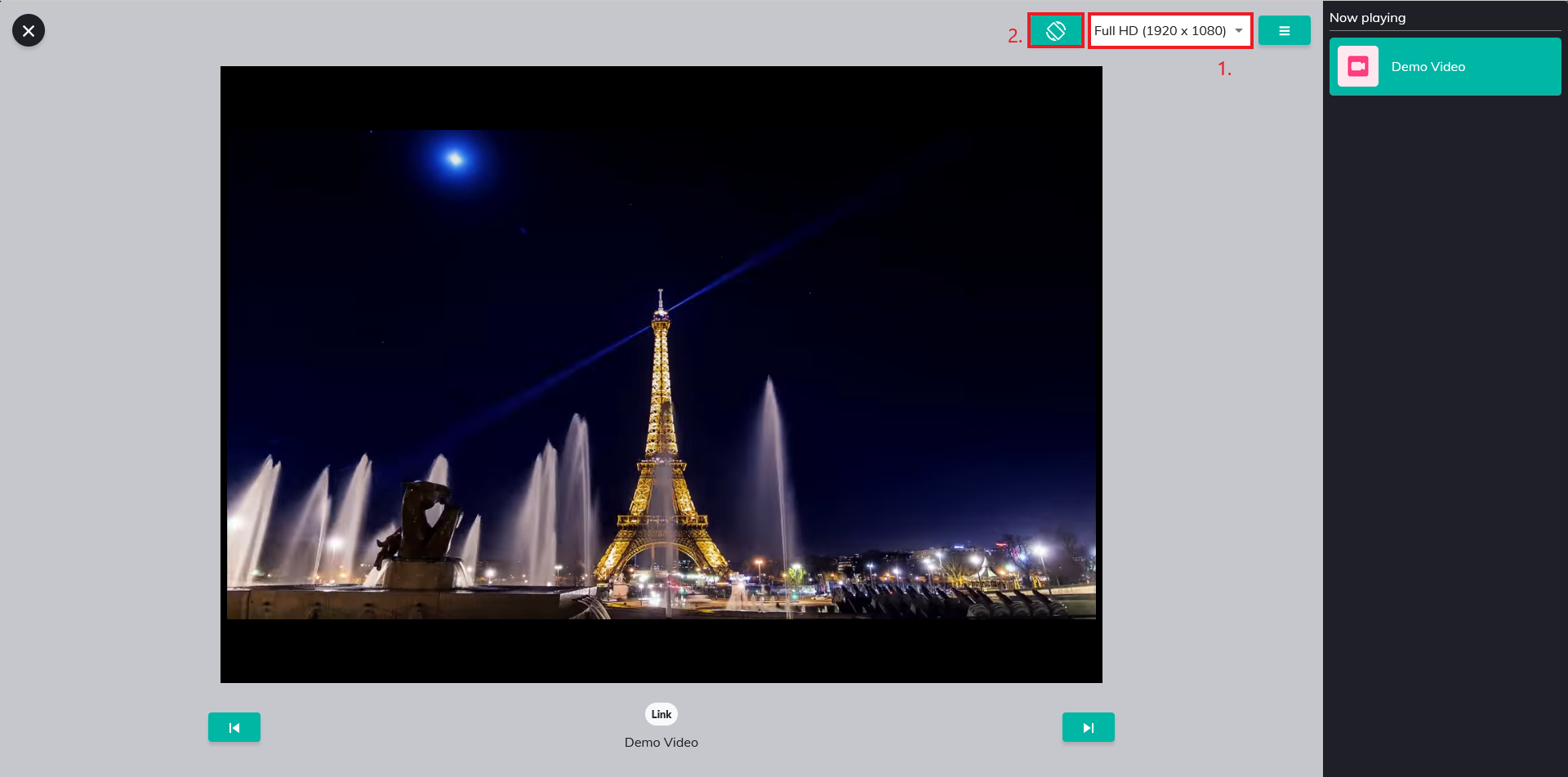Close the preview with the X button
Image resolution: width=1568 pixels, height=777 pixels.
[x=29, y=30]
